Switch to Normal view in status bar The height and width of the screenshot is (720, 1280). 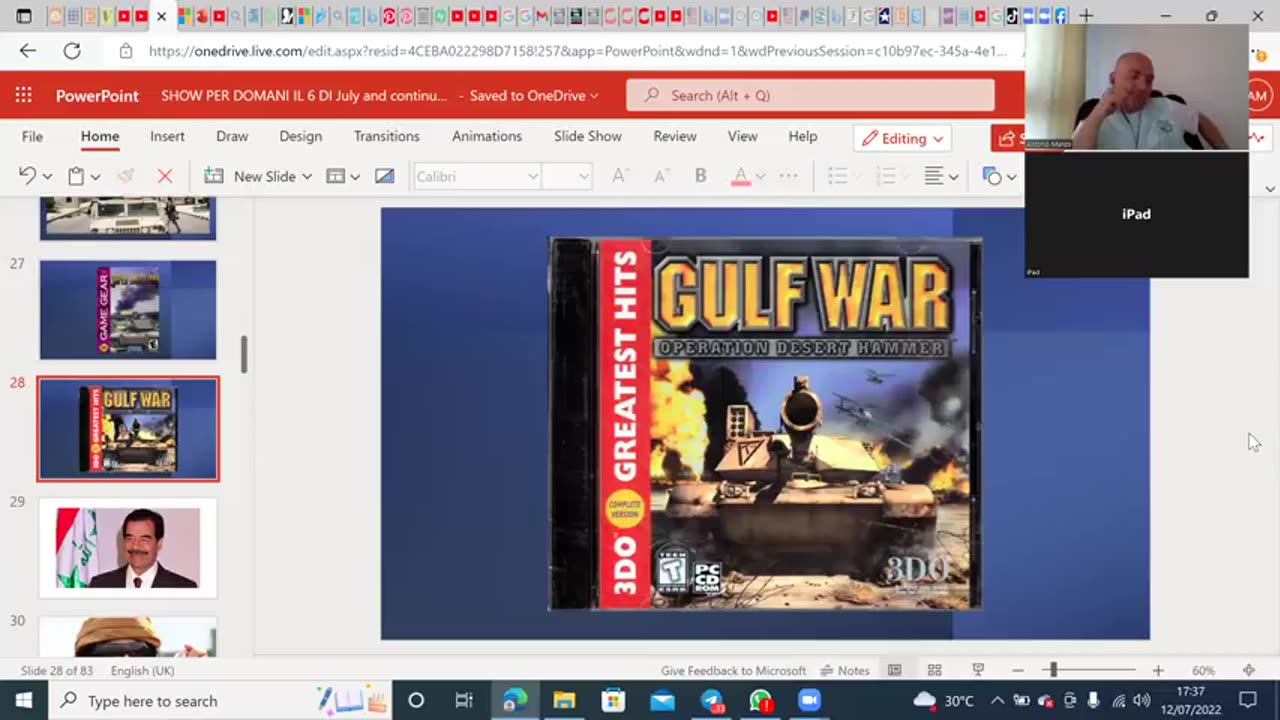tap(895, 670)
